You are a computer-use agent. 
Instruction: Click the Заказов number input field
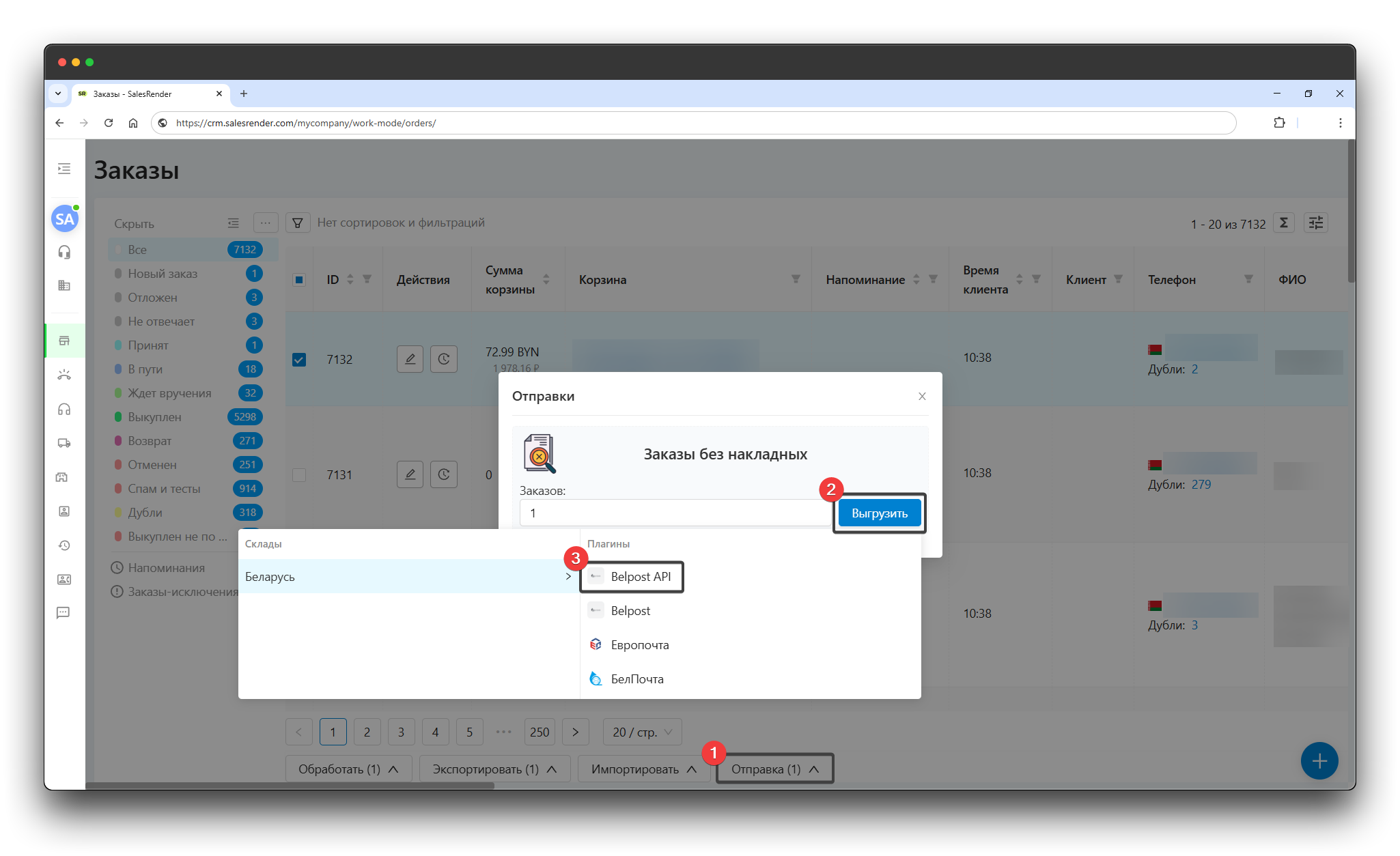click(675, 513)
